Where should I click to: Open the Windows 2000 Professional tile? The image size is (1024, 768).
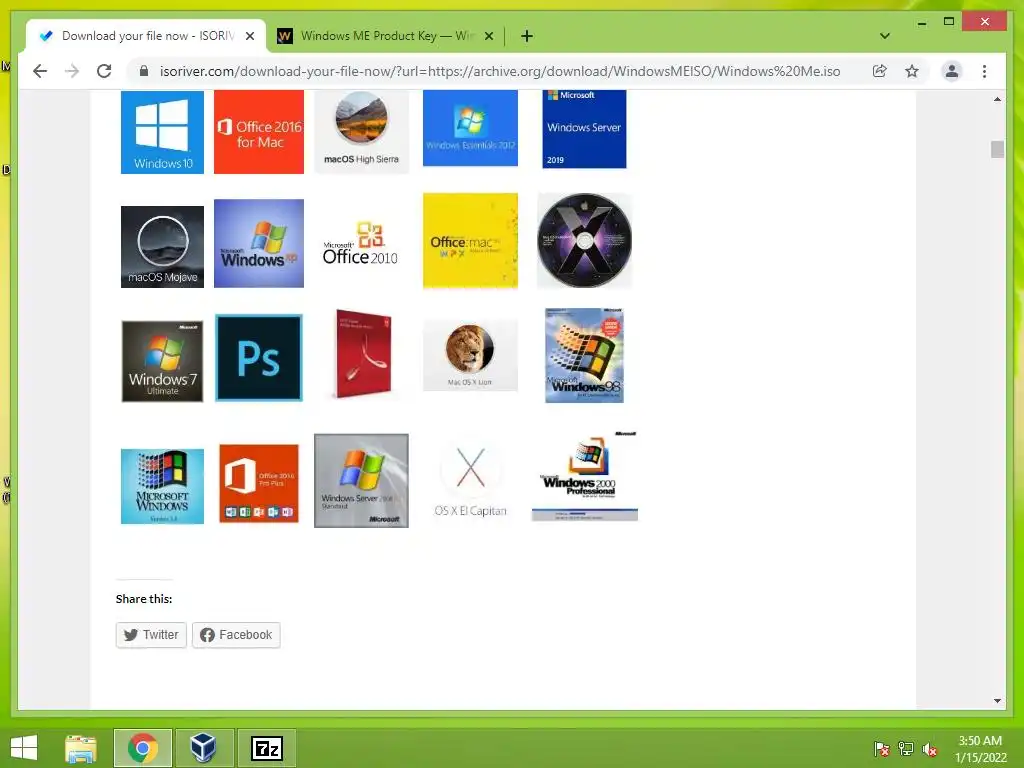[x=584, y=475]
